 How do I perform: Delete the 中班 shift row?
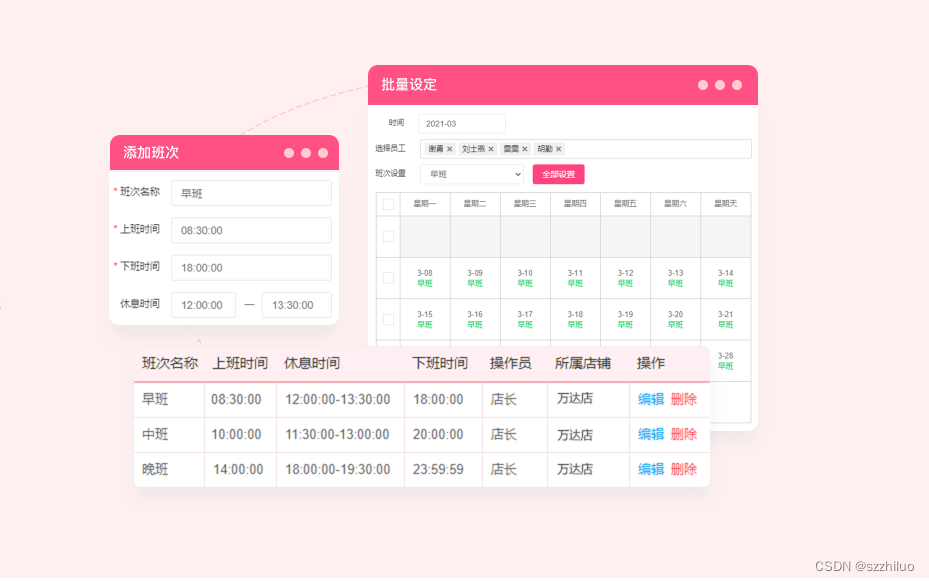click(x=684, y=434)
